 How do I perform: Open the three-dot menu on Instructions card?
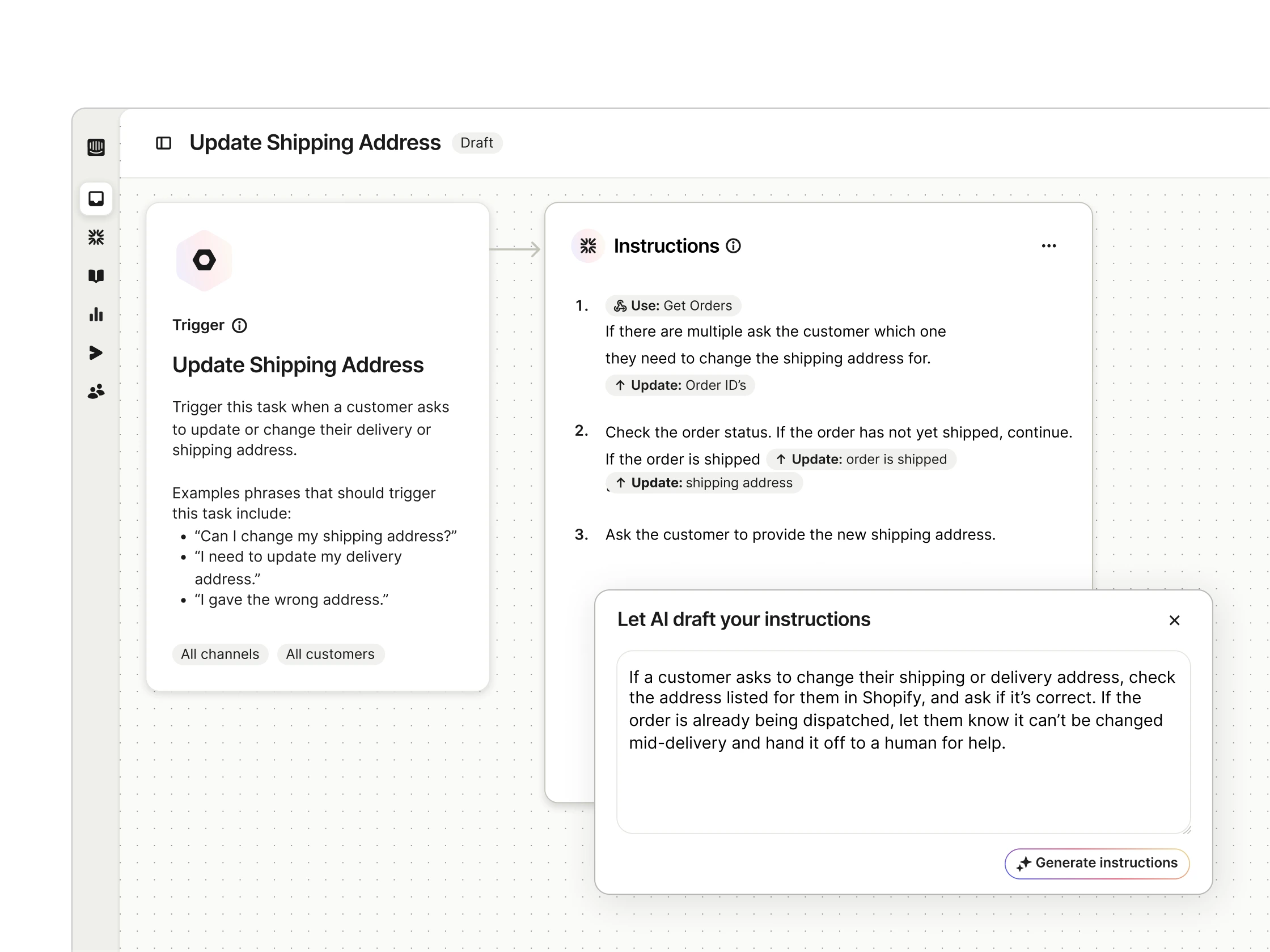click(1048, 245)
